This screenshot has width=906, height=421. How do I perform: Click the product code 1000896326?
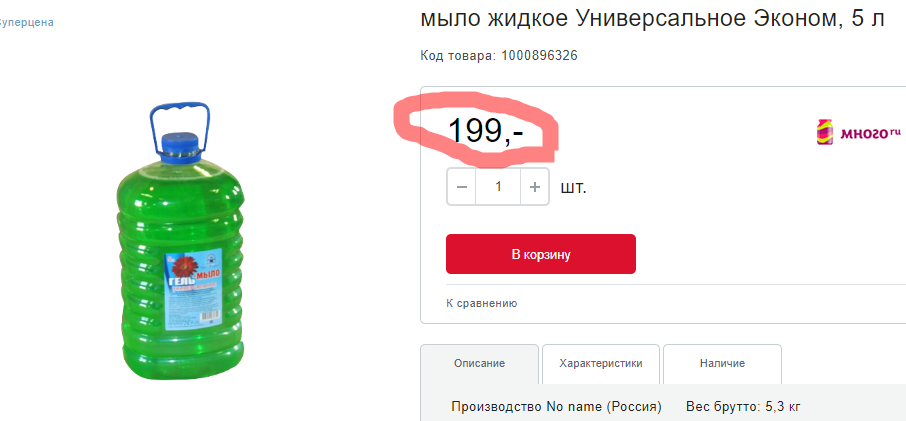pos(538,55)
